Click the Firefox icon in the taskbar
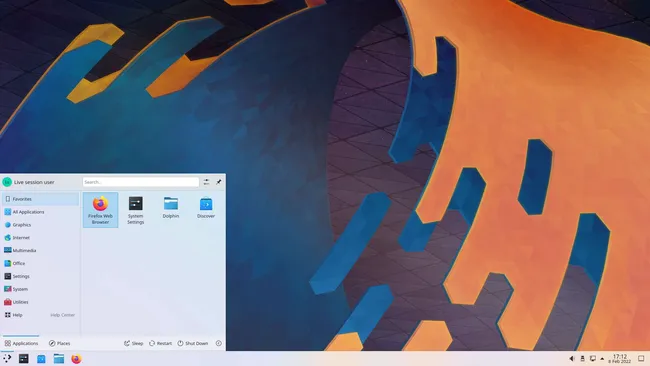 (76, 359)
